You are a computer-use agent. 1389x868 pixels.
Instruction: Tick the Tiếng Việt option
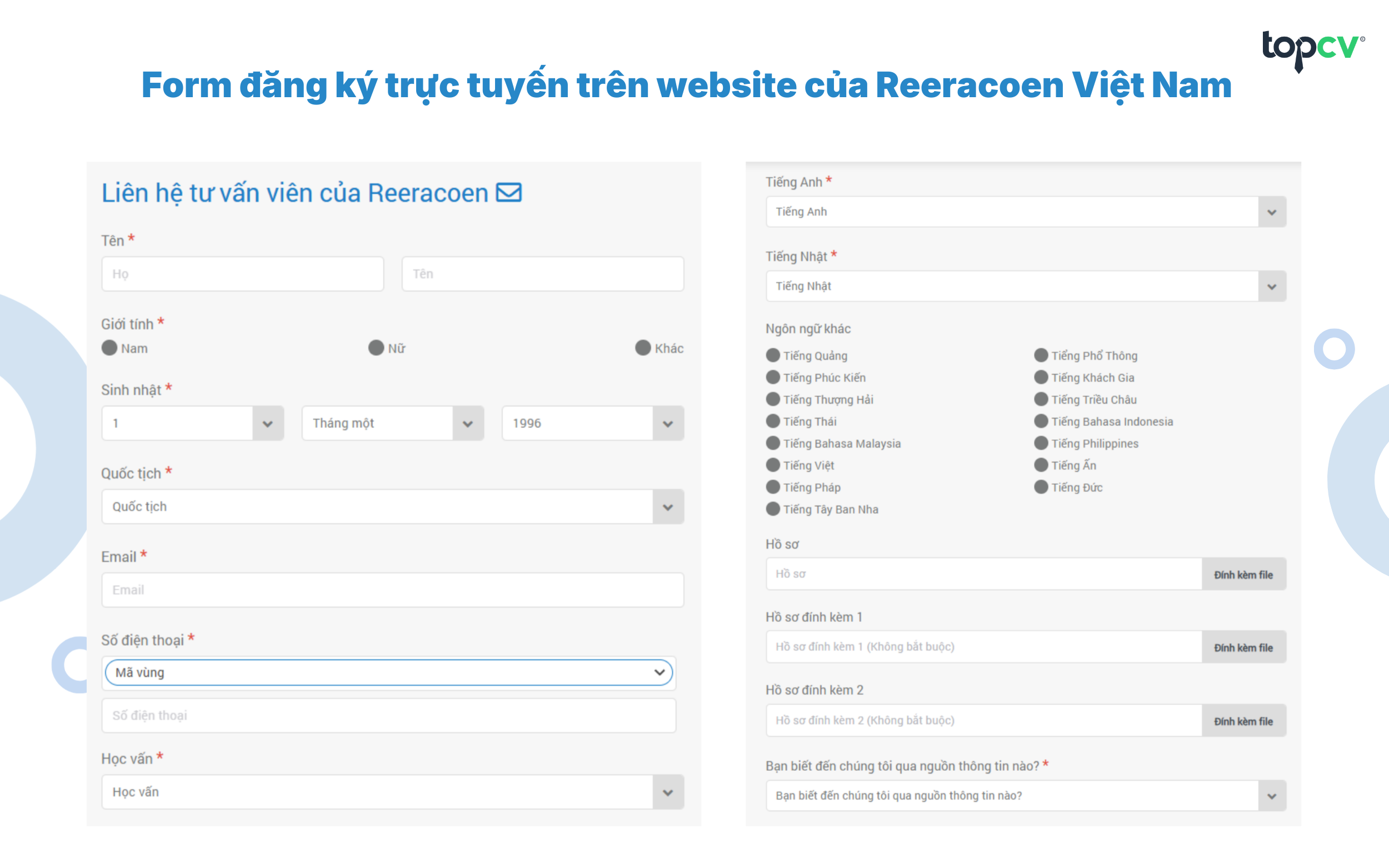(x=773, y=465)
